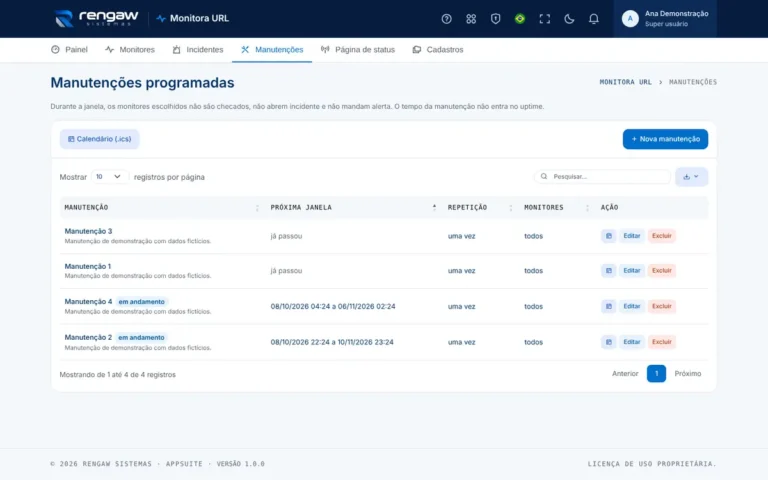768x480 pixels.
Task: Click the date range starting 08/10/2026 22:24
Action: click(x=332, y=342)
